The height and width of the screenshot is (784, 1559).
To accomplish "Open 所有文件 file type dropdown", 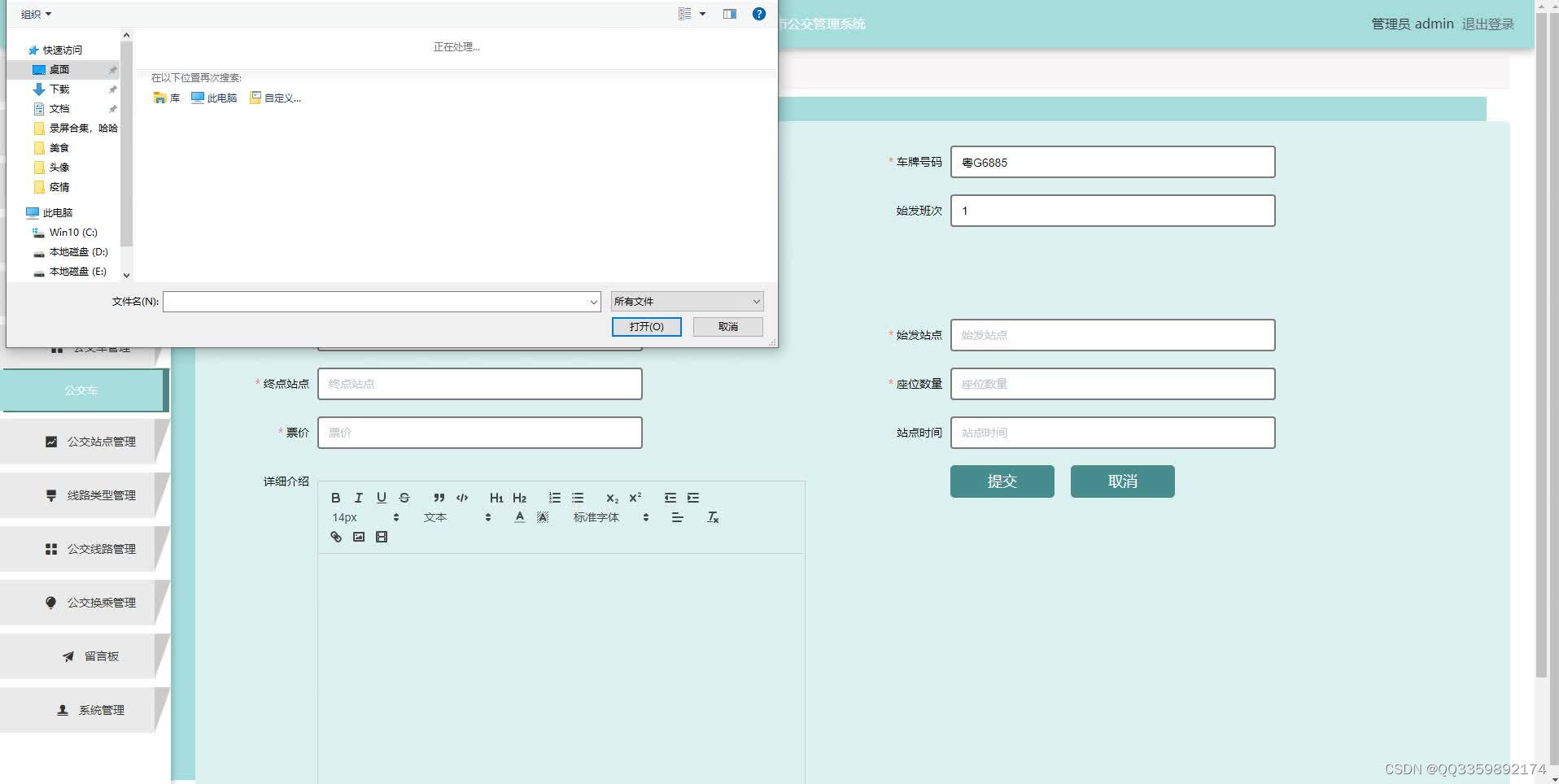I will [687, 302].
